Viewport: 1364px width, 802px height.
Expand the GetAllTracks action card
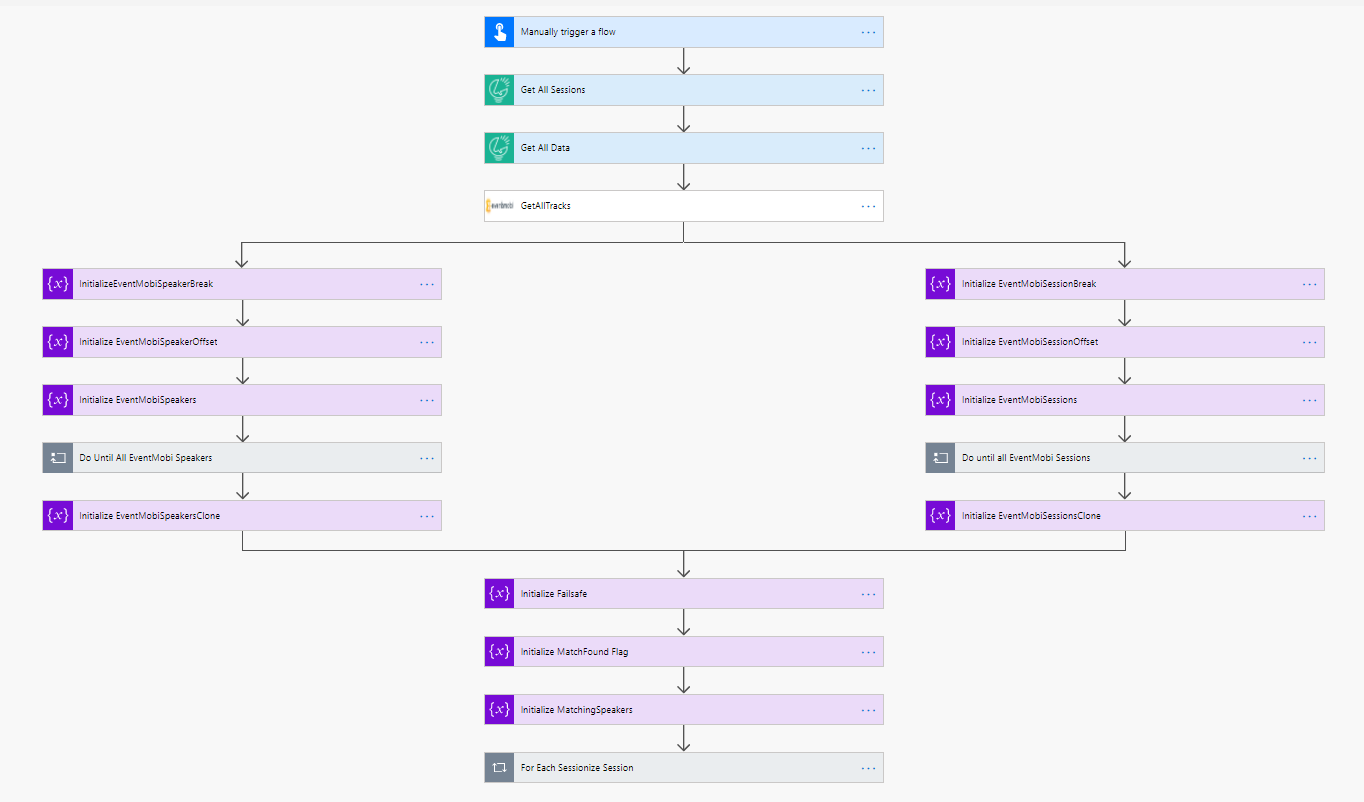684,206
